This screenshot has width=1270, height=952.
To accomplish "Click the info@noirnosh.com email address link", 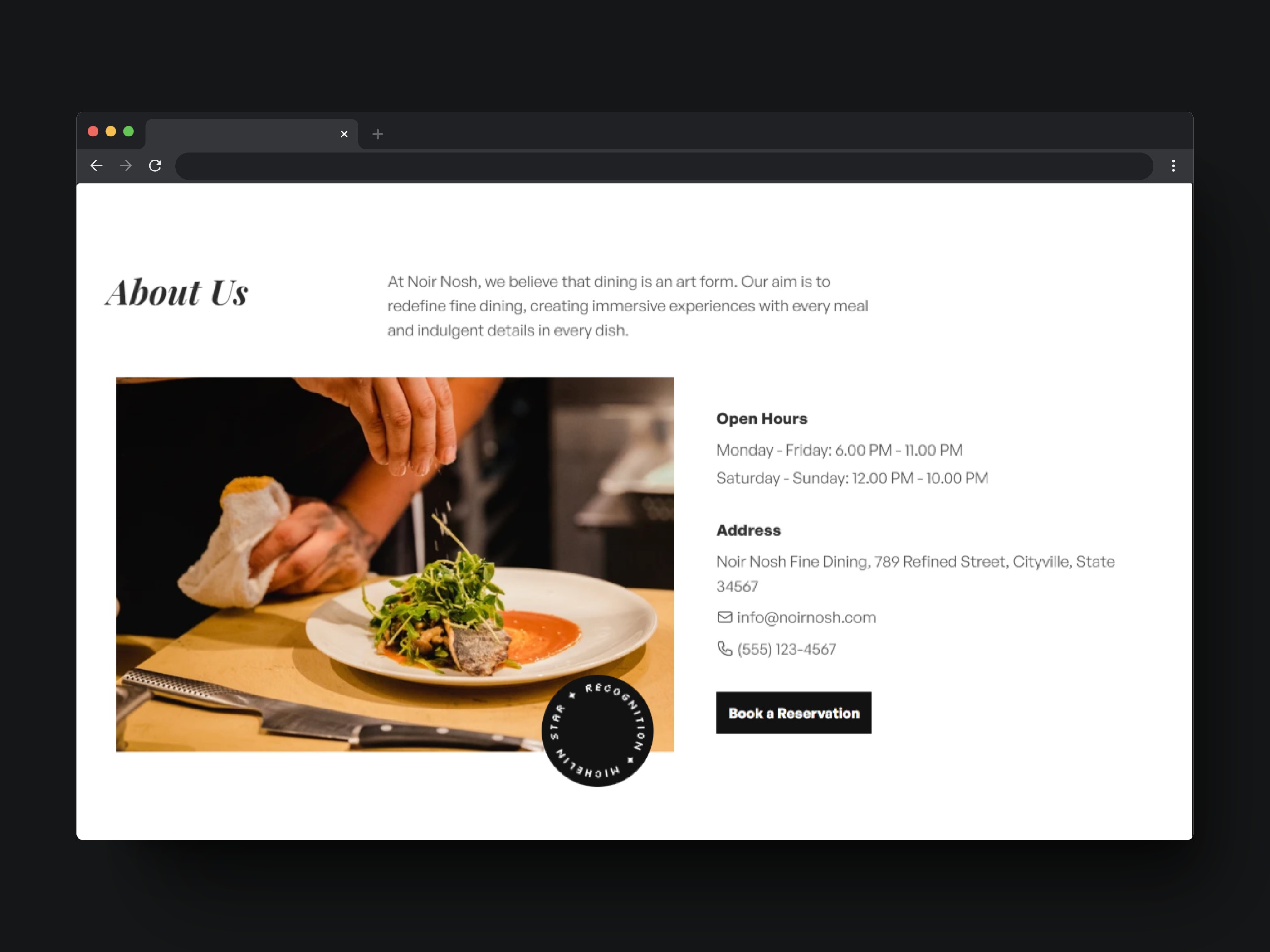I will click(806, 617).
